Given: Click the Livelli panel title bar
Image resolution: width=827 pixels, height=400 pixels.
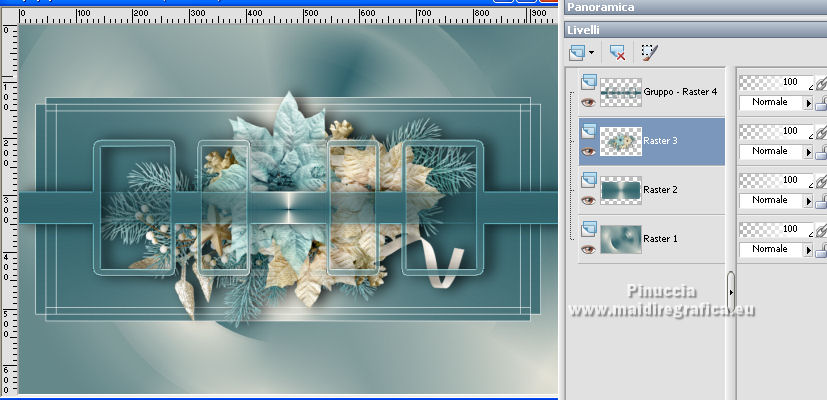Looking at the screenshot, I should [x=696, y=30].
